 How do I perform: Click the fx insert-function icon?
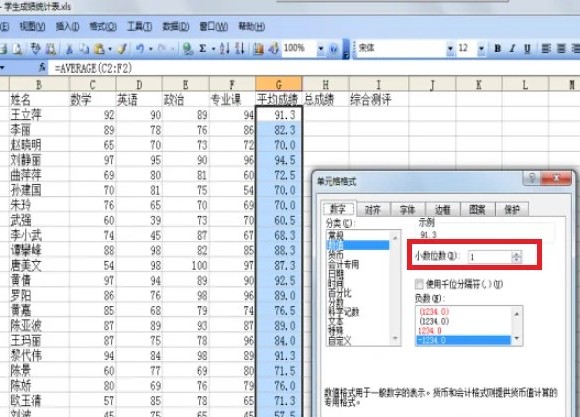[x=42, y=68]
